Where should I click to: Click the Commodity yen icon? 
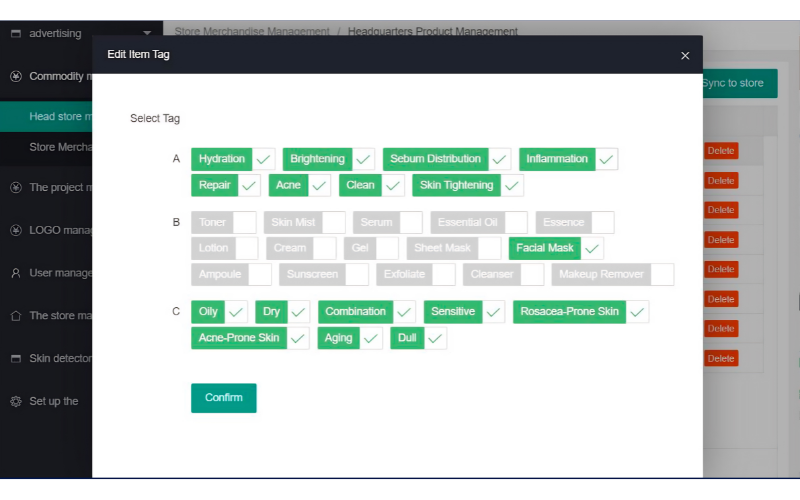pyautogui.click(x=16, y=77)
